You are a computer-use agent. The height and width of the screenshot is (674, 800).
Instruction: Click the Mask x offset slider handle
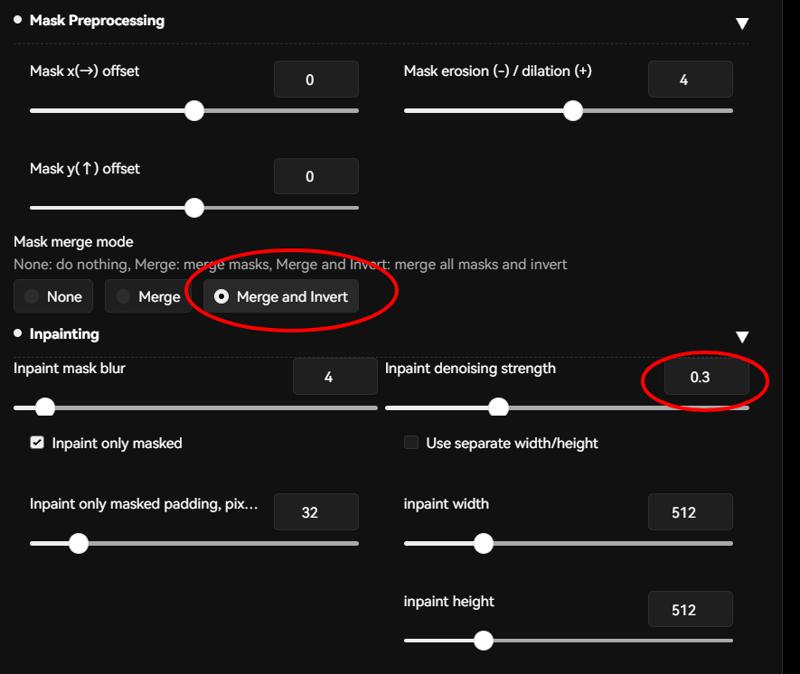[194, 111]
